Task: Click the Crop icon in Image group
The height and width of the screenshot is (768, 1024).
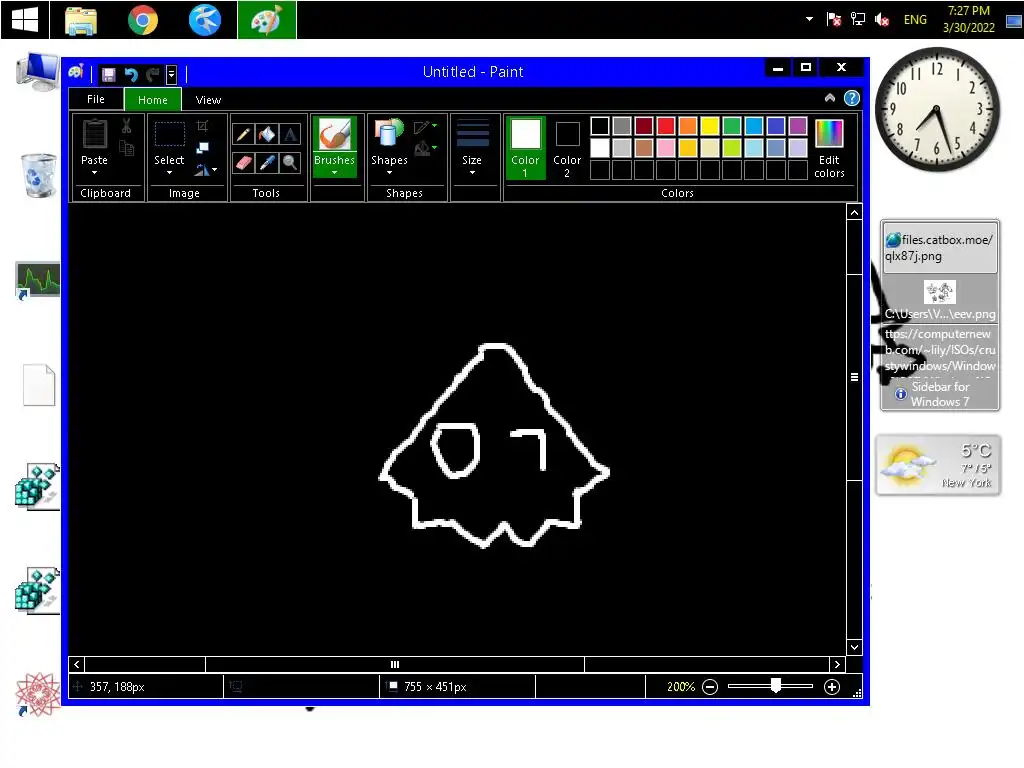Action: 202,126
